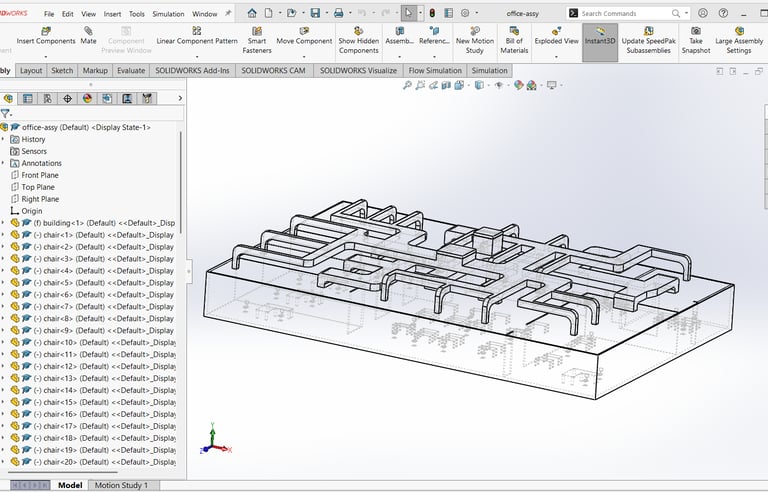Click the Search Commands input field
768x492 pixels.
625,13
